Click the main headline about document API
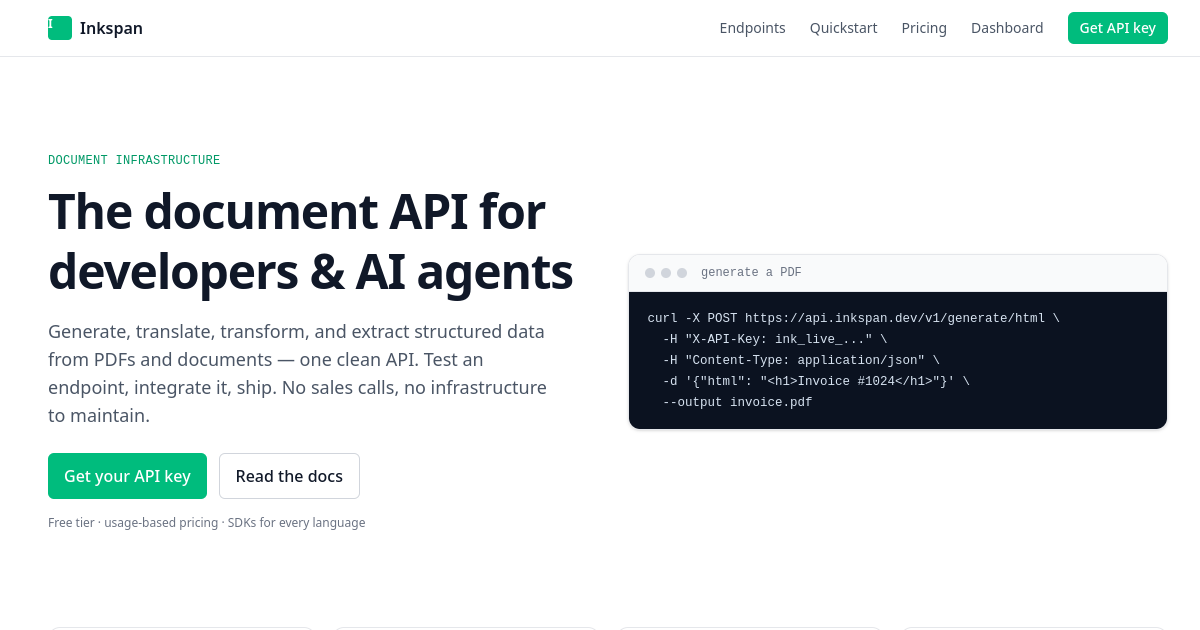Viewport: 1200px width, 630px height. click(310, 241)
